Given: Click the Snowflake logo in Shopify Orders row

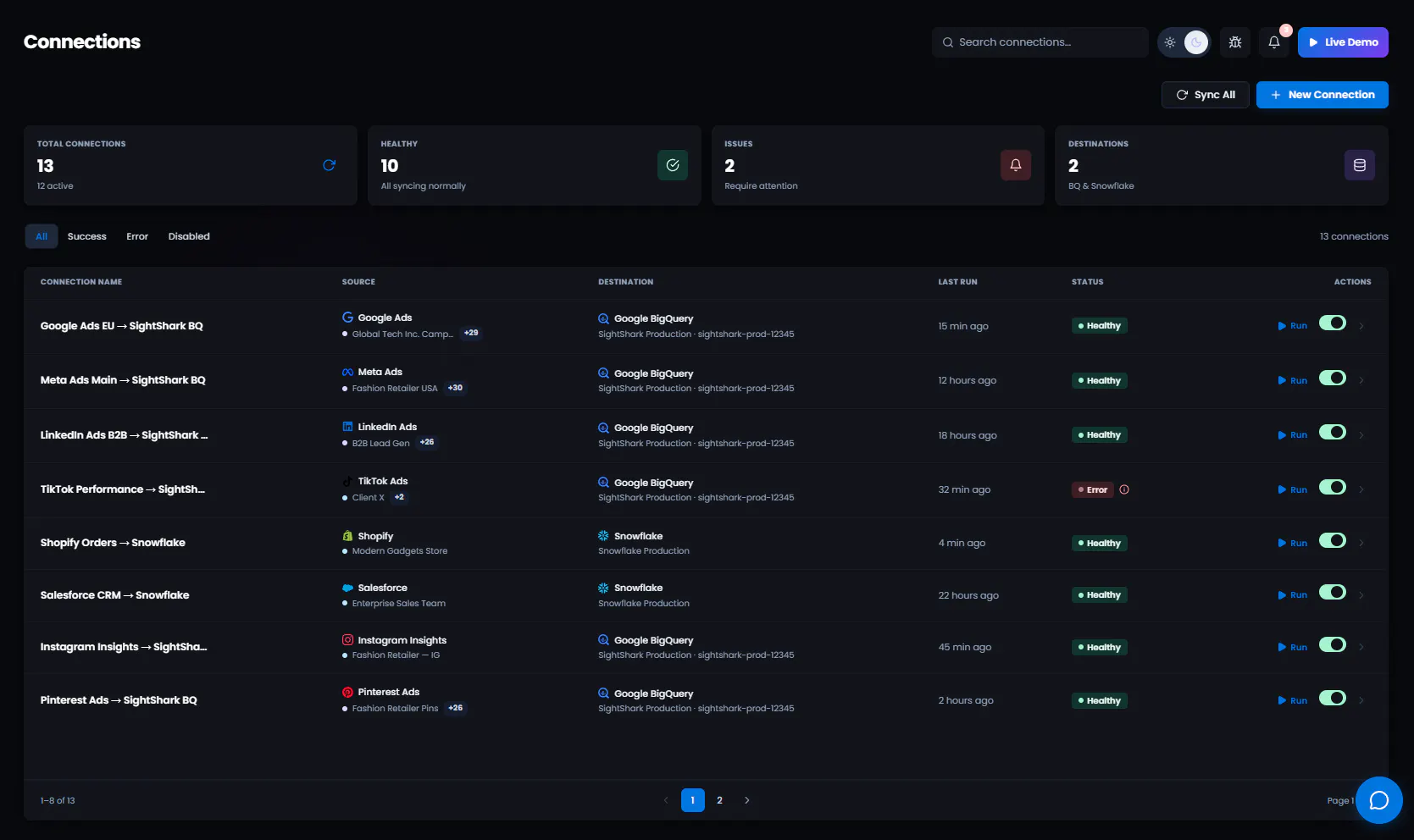Looking at the screenshot, I should point(603,536).
